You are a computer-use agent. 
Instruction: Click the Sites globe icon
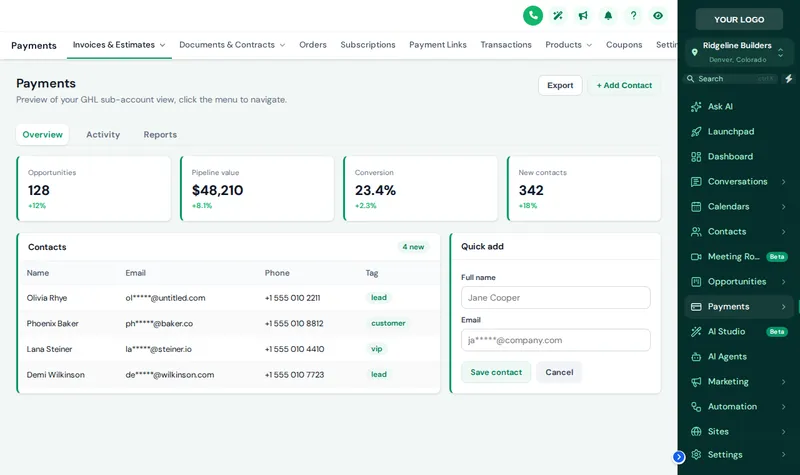[x=696, y=432]
